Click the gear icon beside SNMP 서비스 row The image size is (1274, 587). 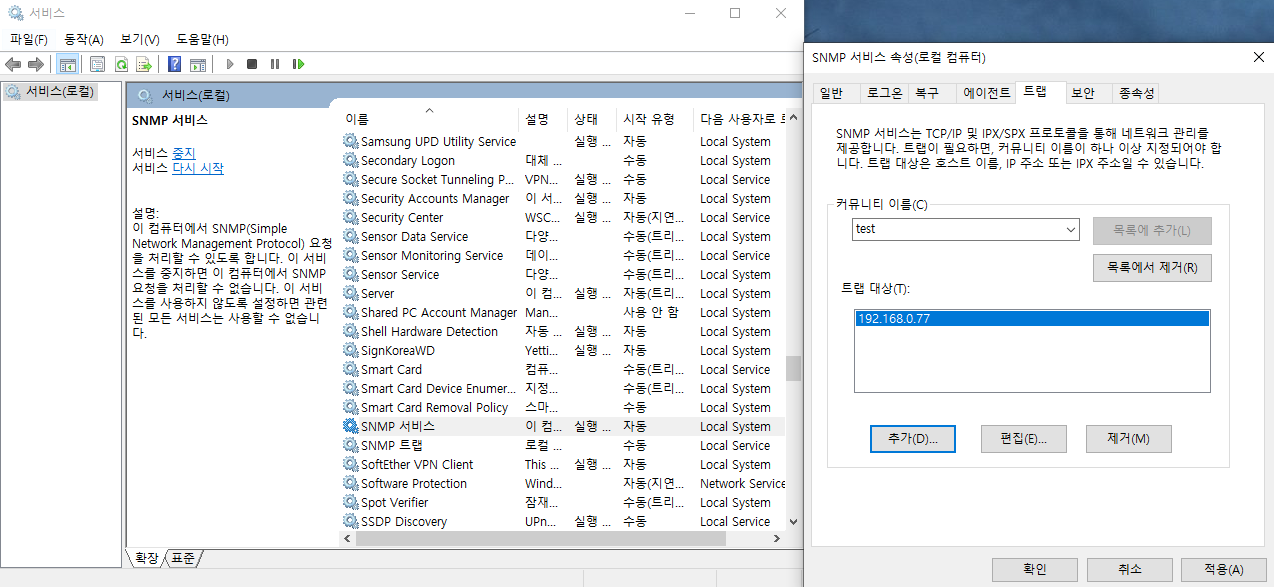pyautogui.click(x=350, y=426)
